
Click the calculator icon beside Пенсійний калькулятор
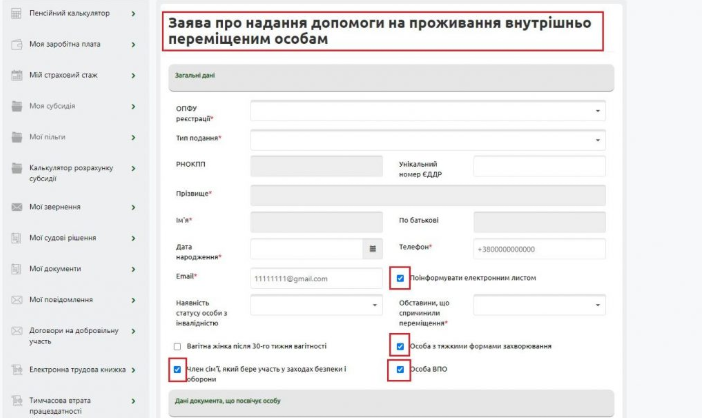tap(17, 14)
